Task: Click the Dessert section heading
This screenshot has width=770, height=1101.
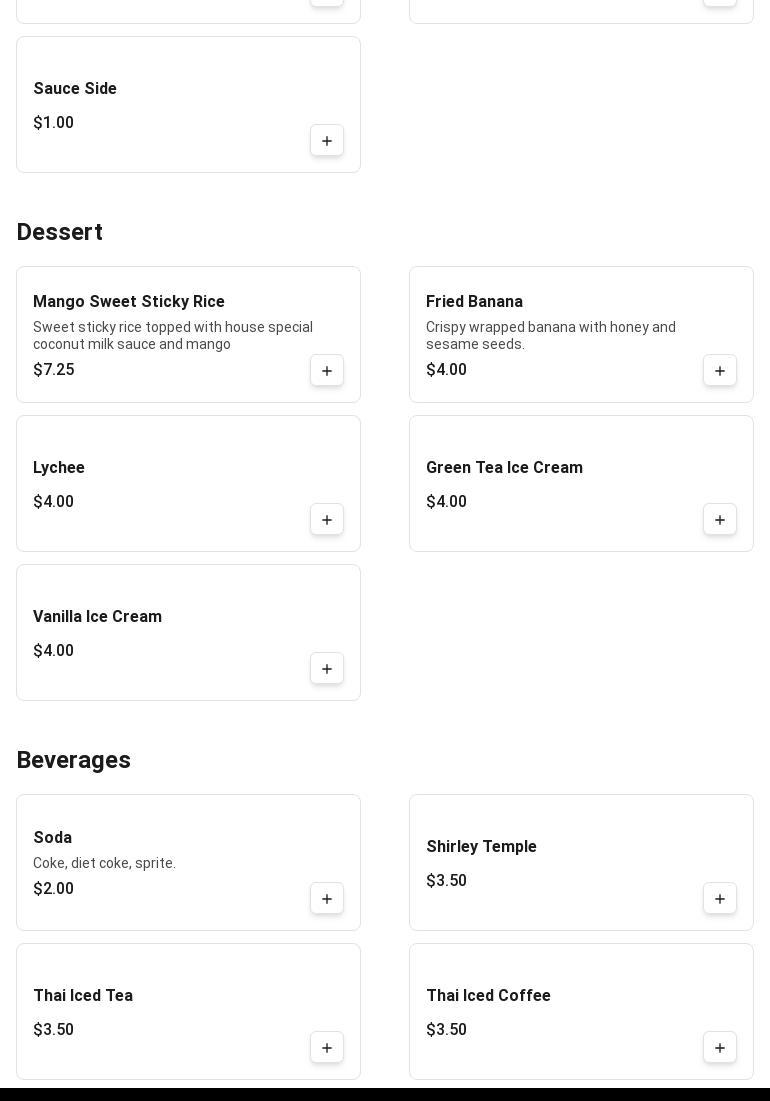Action: pos(60,232)
